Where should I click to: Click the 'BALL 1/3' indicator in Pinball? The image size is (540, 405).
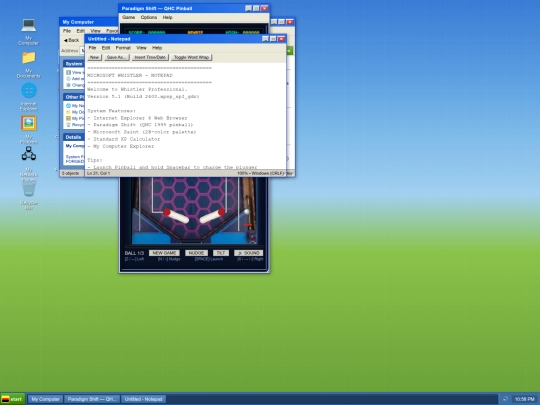pos(134,253)
